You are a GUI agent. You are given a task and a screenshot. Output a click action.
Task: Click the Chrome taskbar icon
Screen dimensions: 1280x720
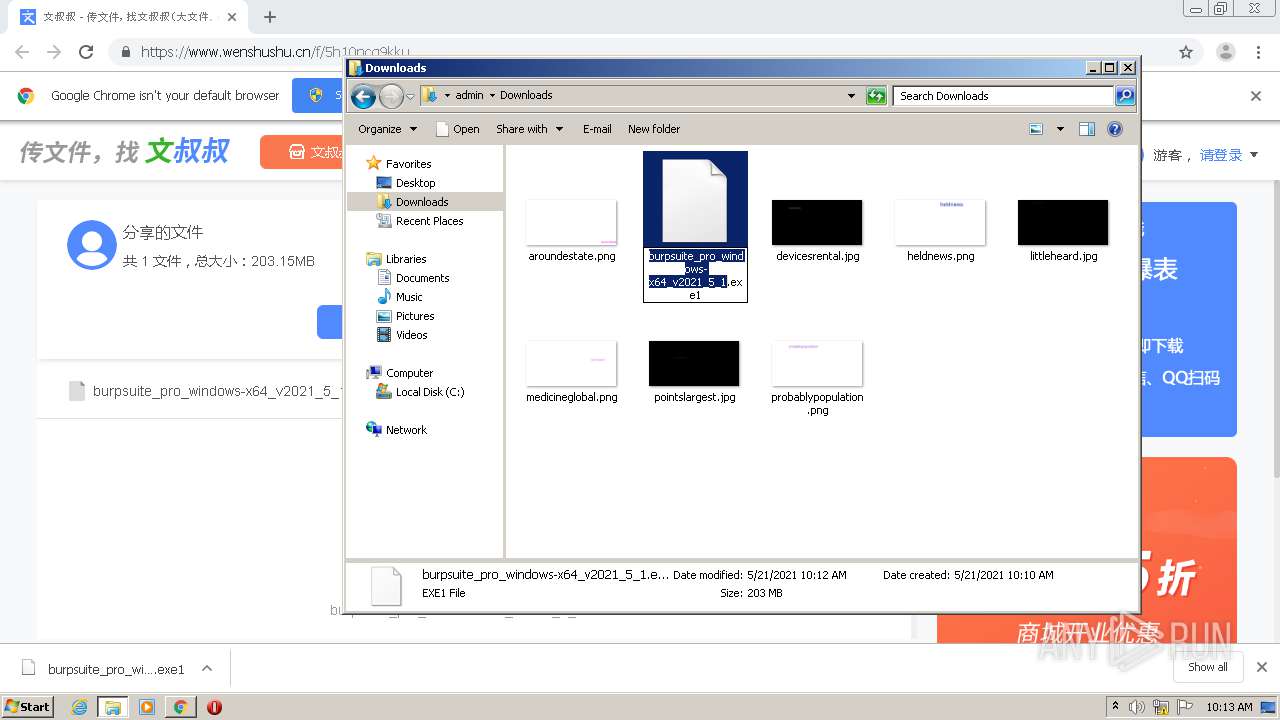(180, 707)
